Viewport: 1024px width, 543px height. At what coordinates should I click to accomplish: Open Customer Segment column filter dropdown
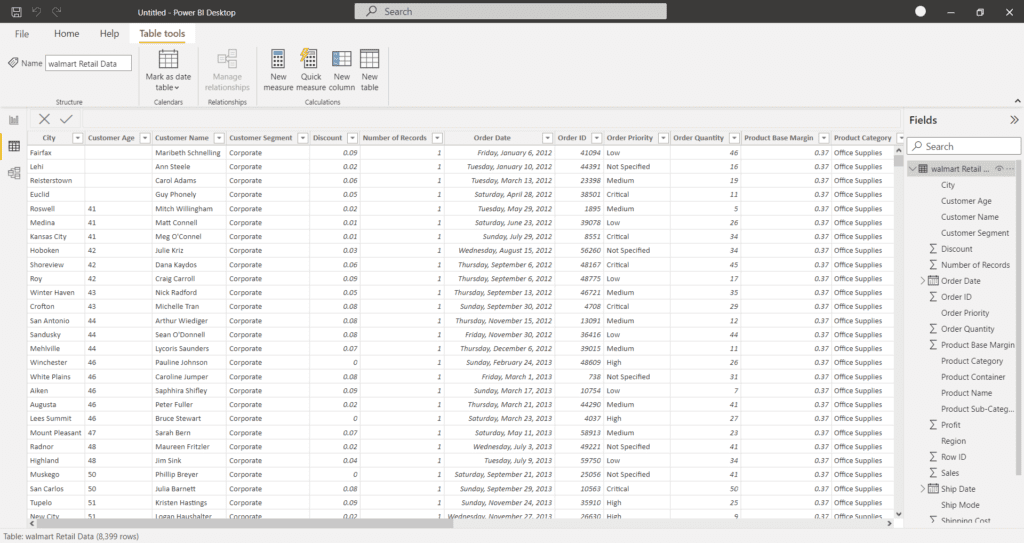(x=302, y=138)
